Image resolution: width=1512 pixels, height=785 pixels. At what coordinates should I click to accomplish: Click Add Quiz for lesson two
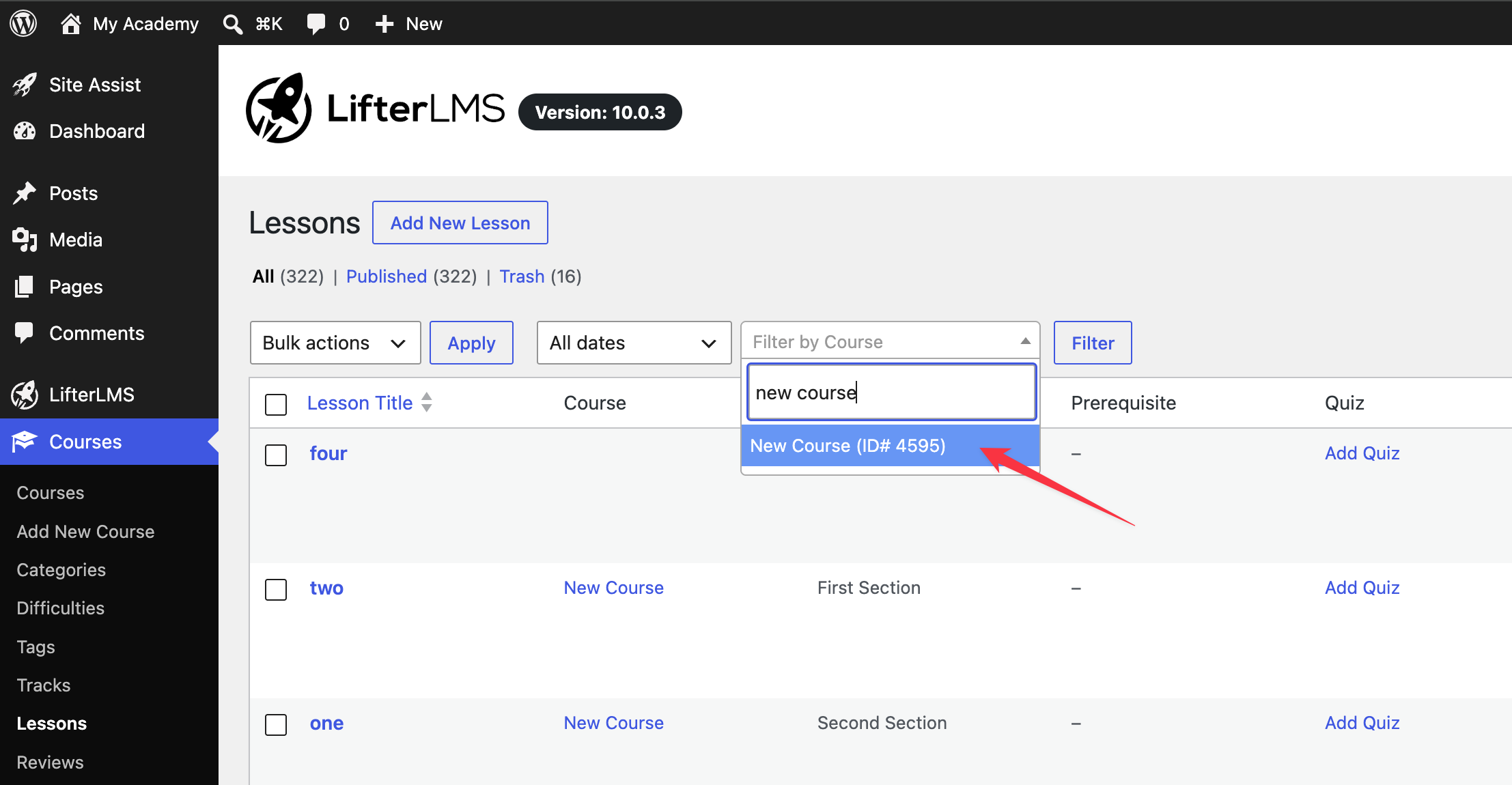coord(1362,588)
